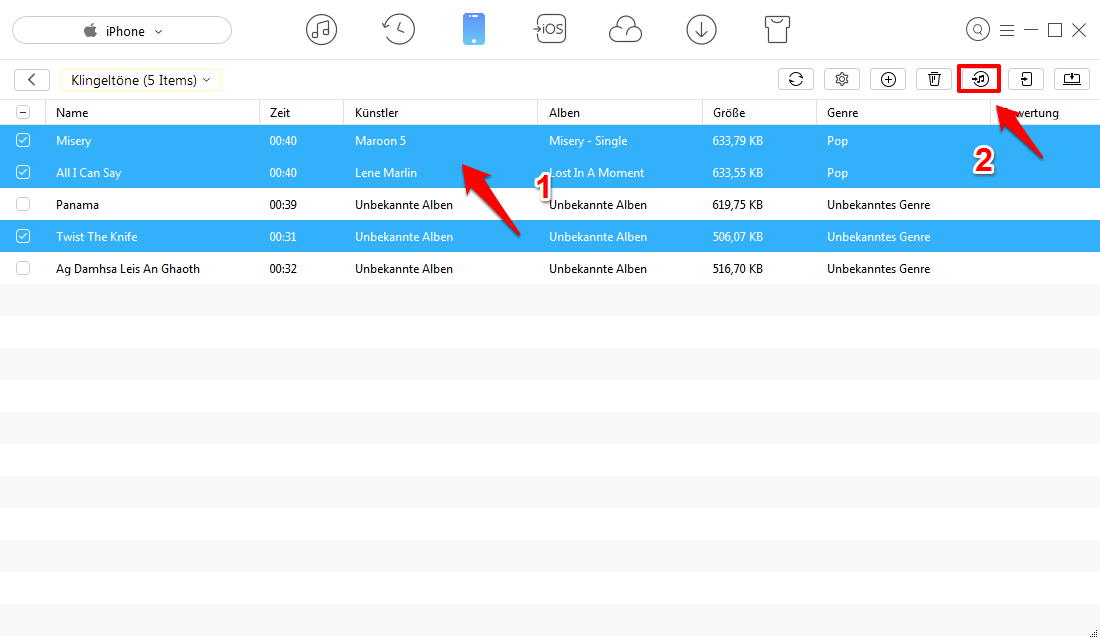Open the iPhone device selector dropdown
The height and width of the screenshot is (640, 1100).
[122, 31]
